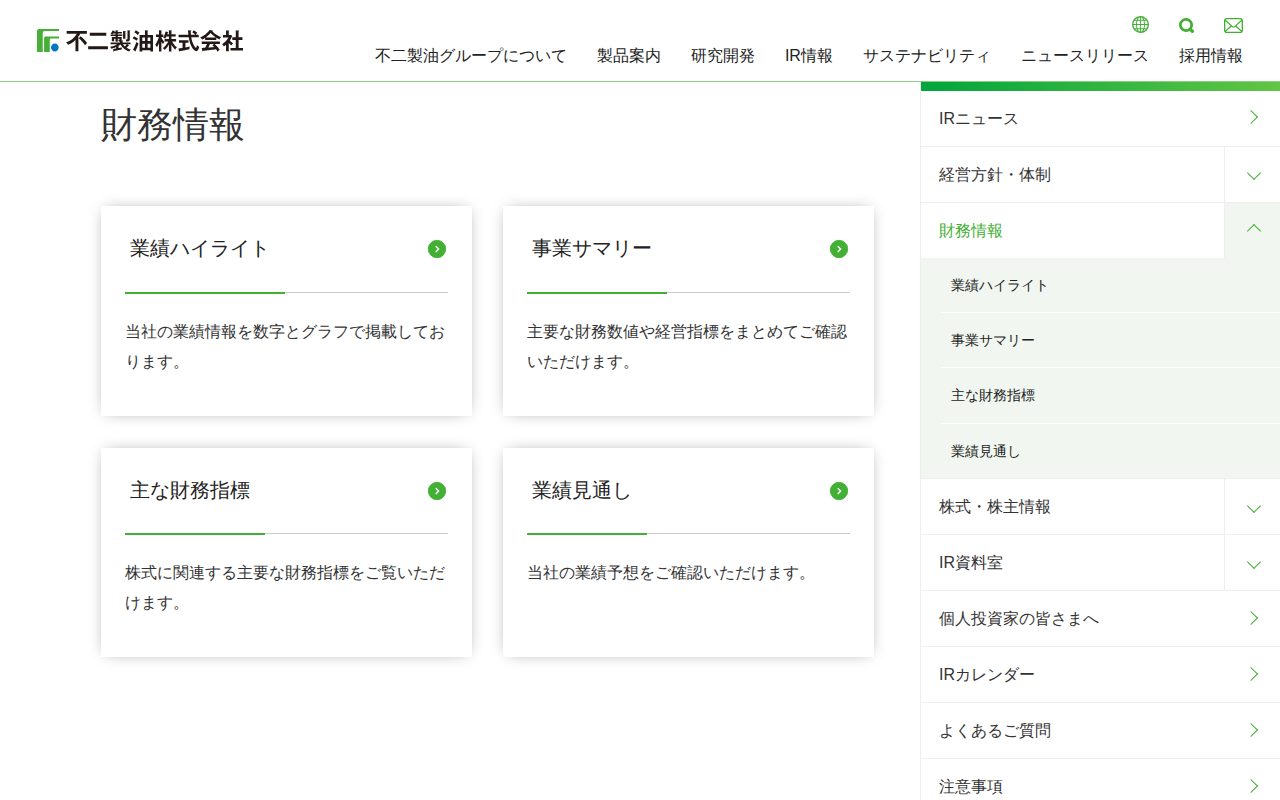Image resolution: width=1280 pixels, height=800 pixels.
Task: Open the 事業サマリー card title
Action: (592, 249)
